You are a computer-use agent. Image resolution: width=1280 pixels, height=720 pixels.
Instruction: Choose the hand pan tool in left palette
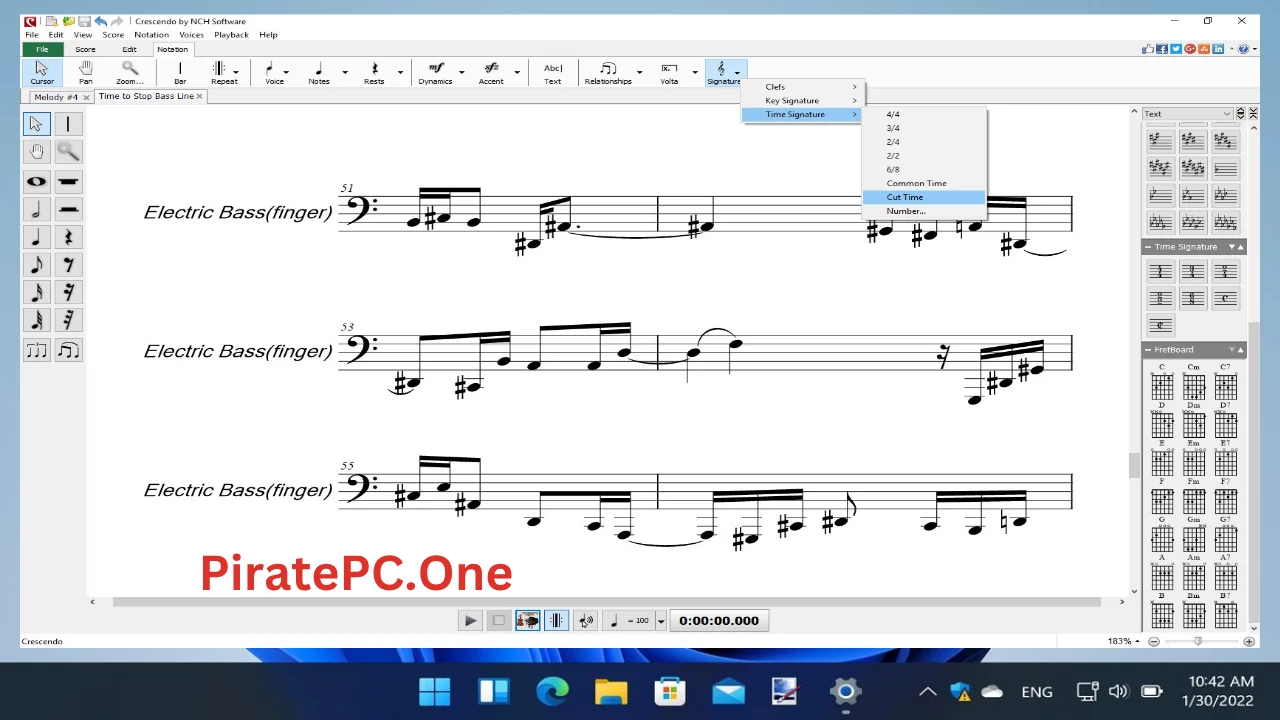pyautogui.click(x=37, y=152)
